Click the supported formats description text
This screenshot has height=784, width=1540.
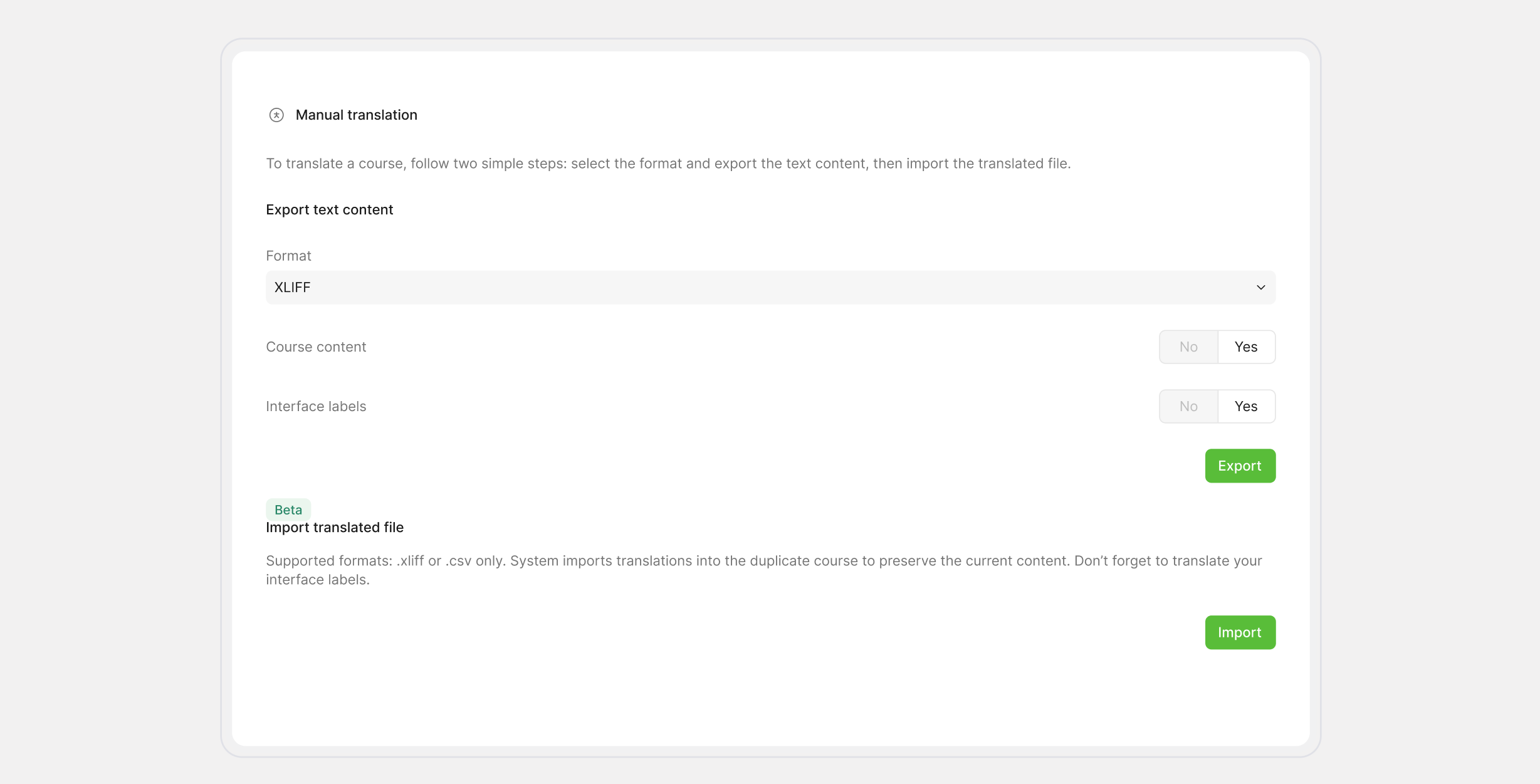tap(764, 570)
